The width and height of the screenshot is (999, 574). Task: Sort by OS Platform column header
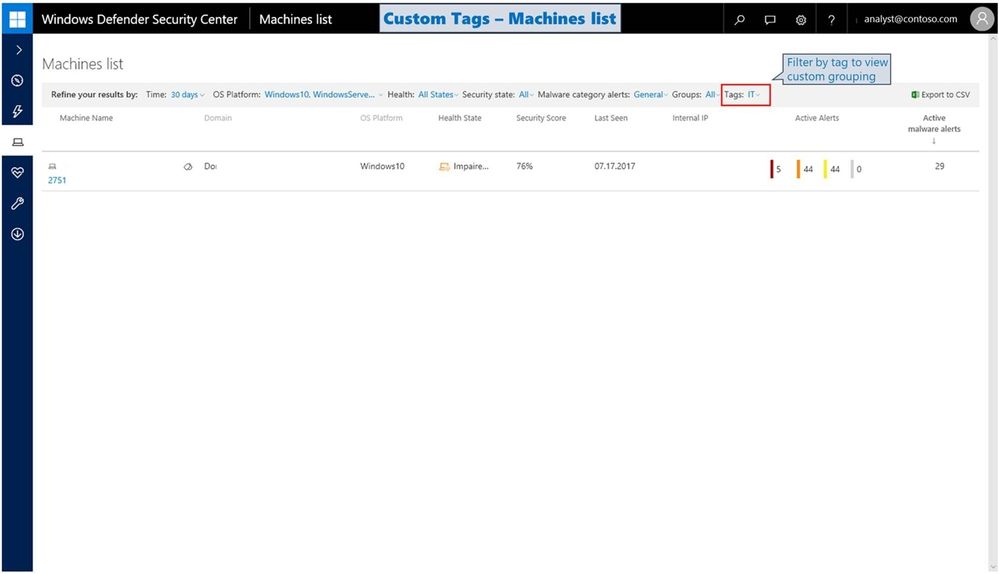(381, 118)
